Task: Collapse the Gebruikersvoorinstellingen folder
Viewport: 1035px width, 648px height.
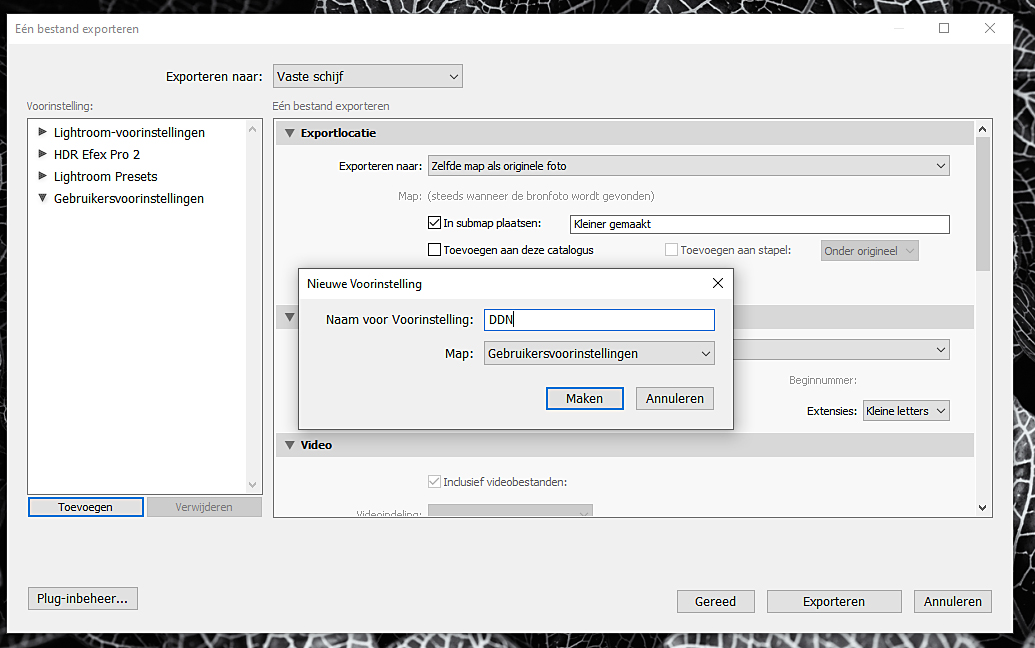Action: pyautogui.click(x=42, y=198)
